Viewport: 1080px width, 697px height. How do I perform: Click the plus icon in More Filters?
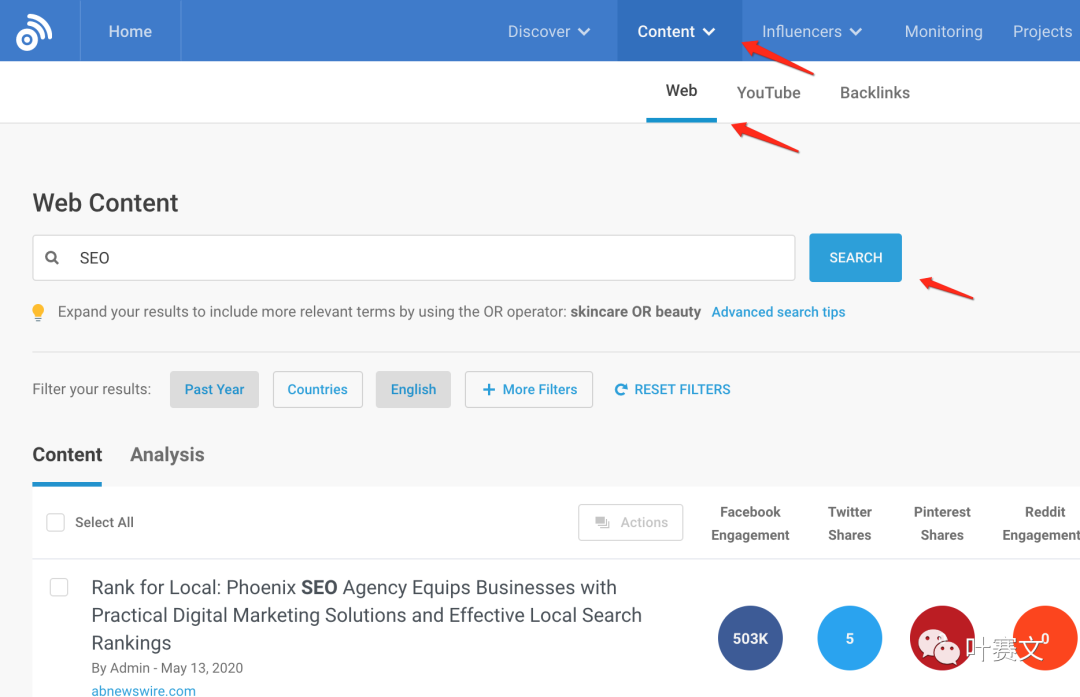pyautogui.click(x=489, y=390)
